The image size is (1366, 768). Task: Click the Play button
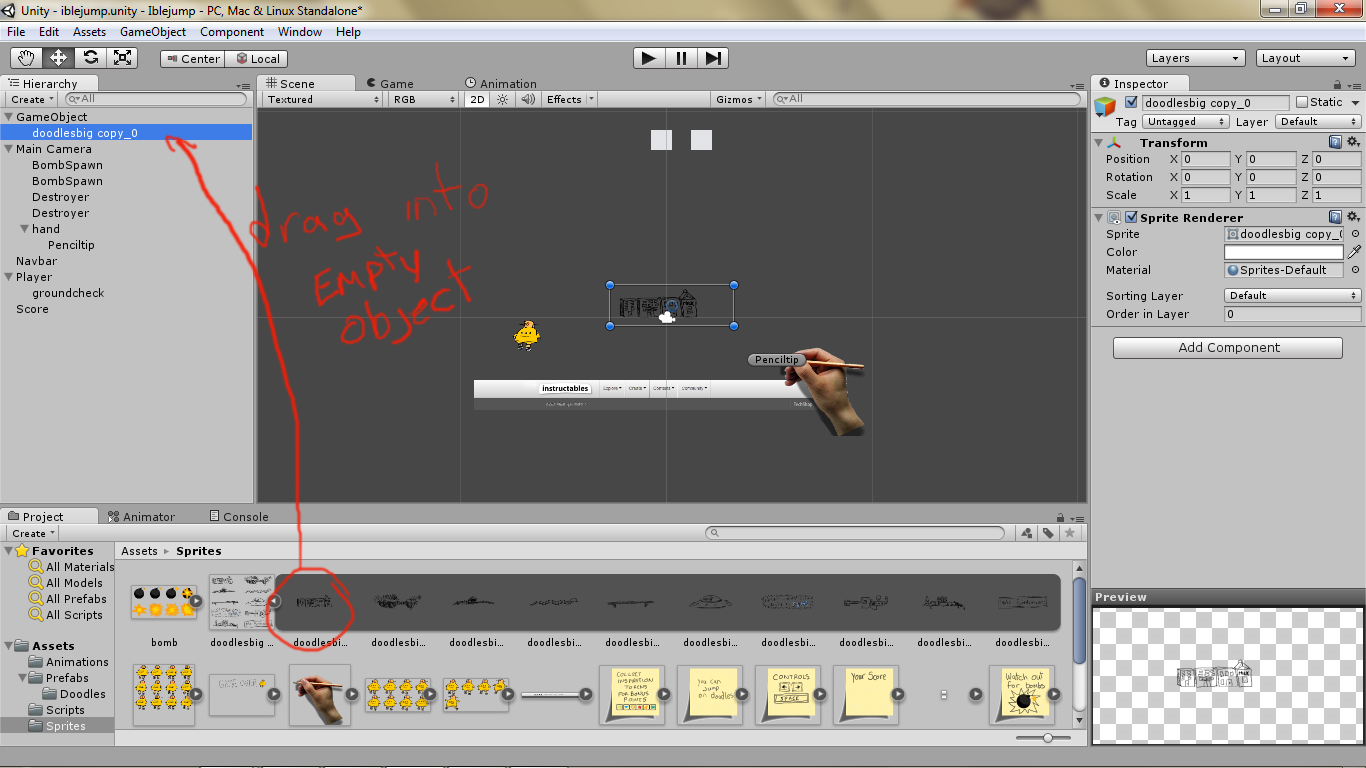click(649, 58)
